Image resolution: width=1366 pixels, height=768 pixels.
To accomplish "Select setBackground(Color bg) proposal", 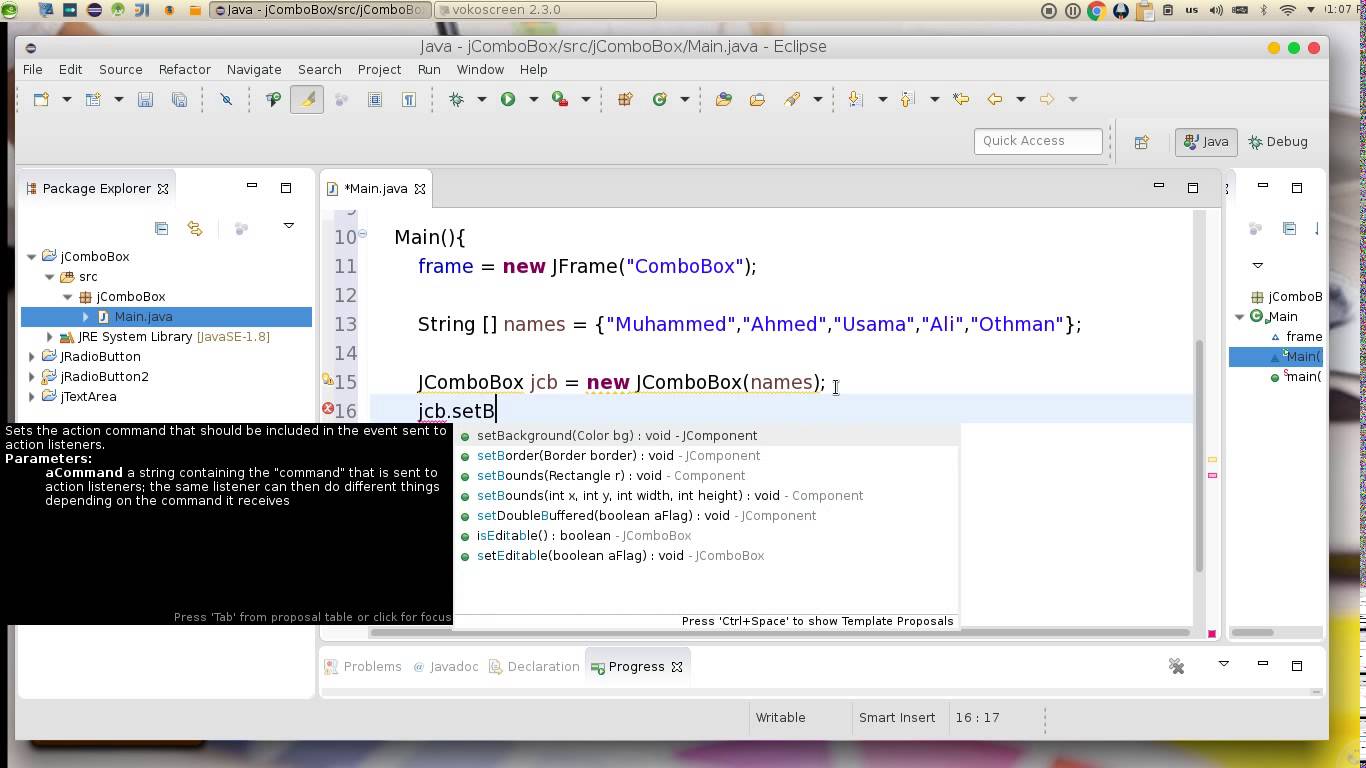I will (707, 436).
